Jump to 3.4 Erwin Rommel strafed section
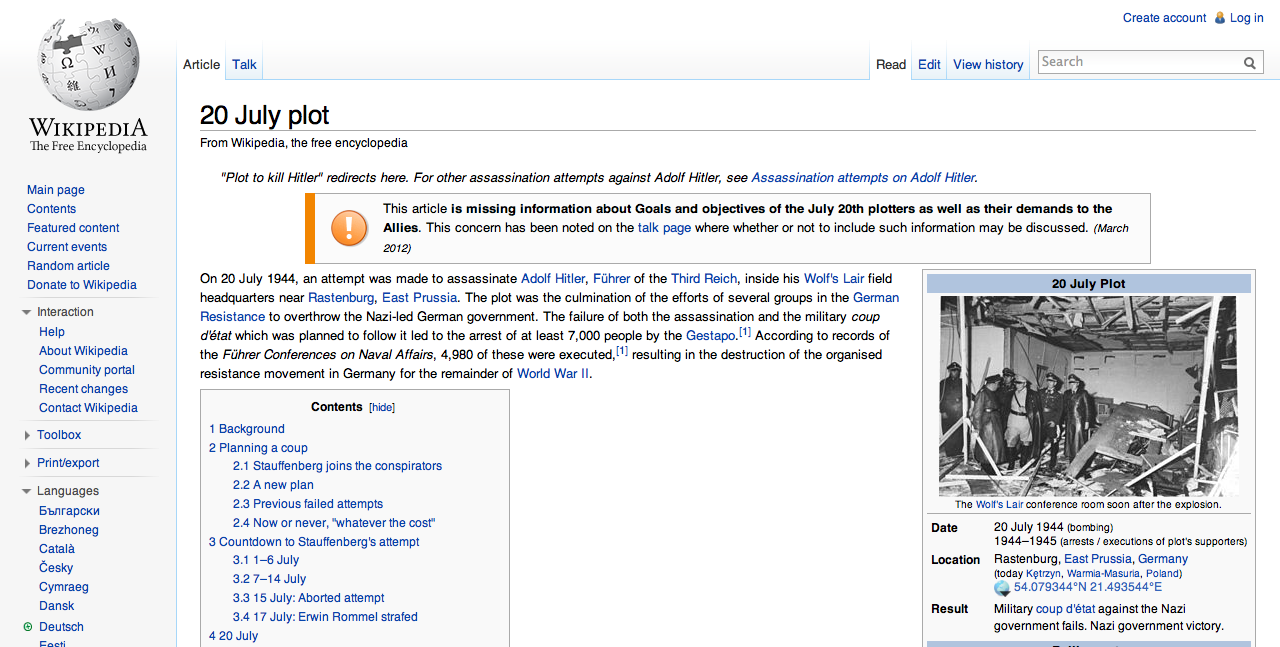 pos(325,617)
